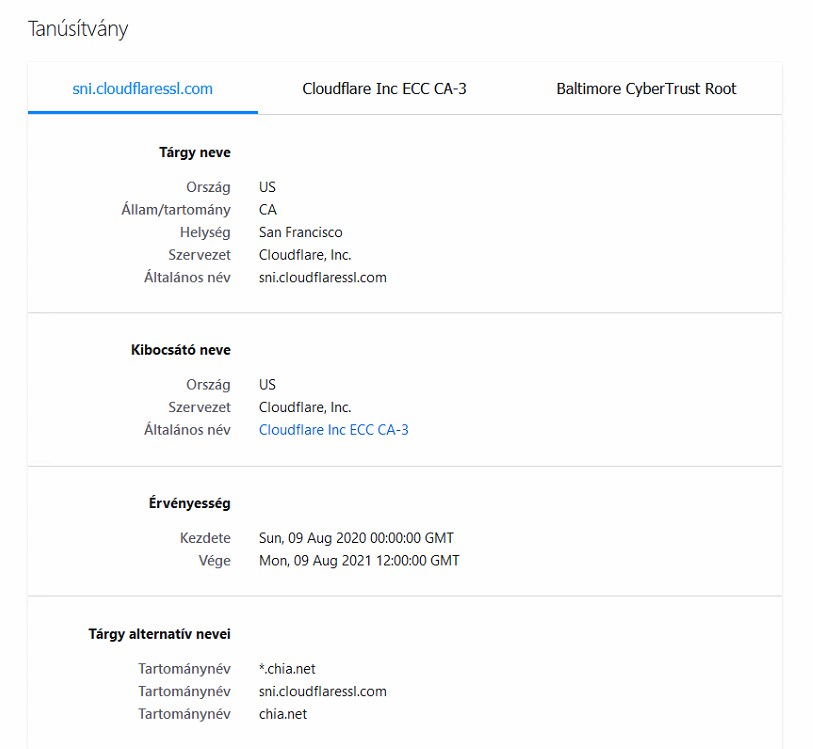
Task: Click the US value under Tárgy neve
Action: [267, 187]
